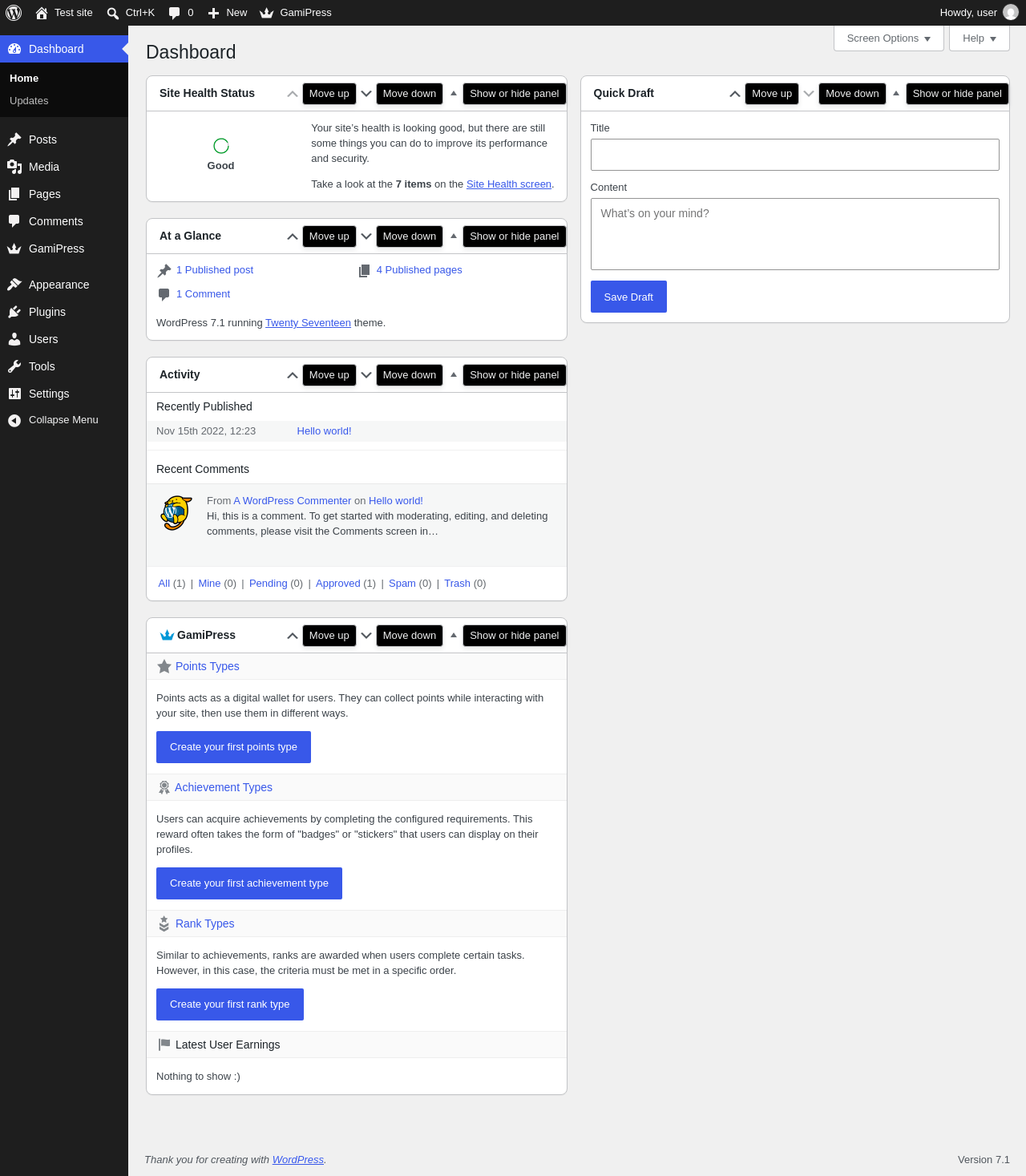This screenshot has width=1026, height=1176.
Task: Open the comments bubble icon in admin bar
Action: click(x=175, y=13)
